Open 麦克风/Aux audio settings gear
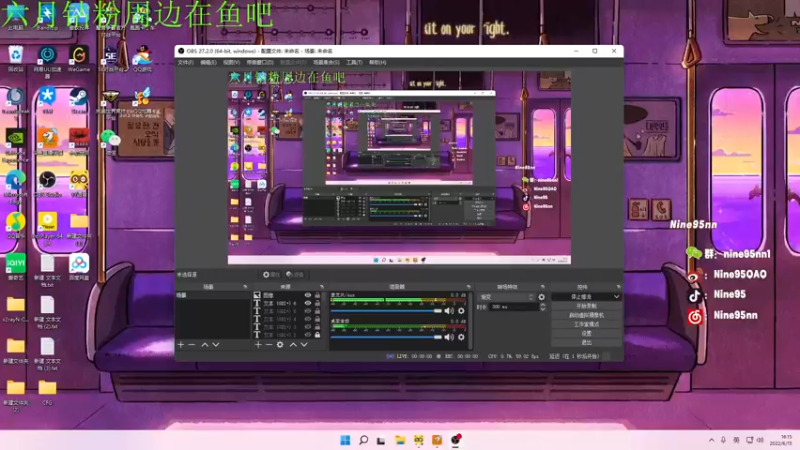Image resolution: width=800 pixels, height=450 pixels. point(461,311)
